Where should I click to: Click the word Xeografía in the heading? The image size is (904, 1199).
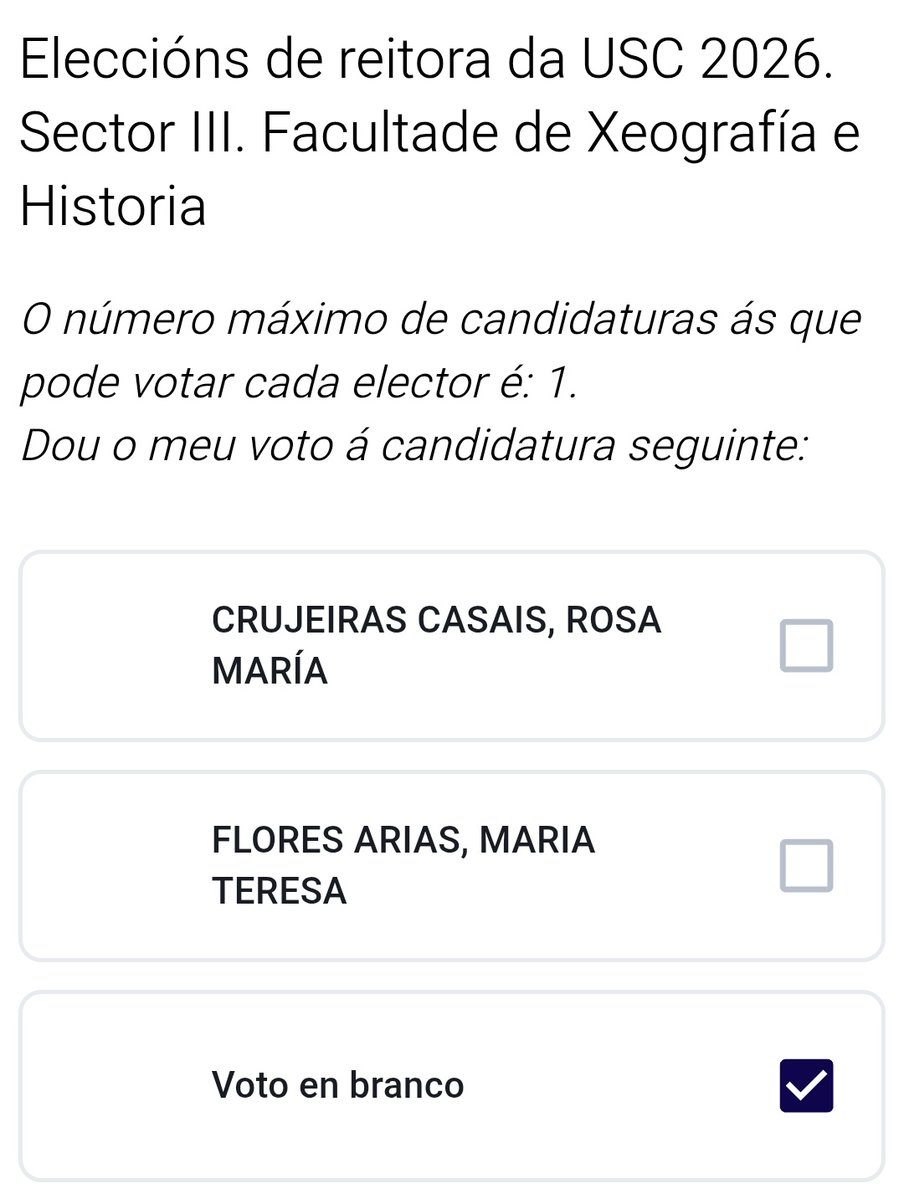point(702,133)
